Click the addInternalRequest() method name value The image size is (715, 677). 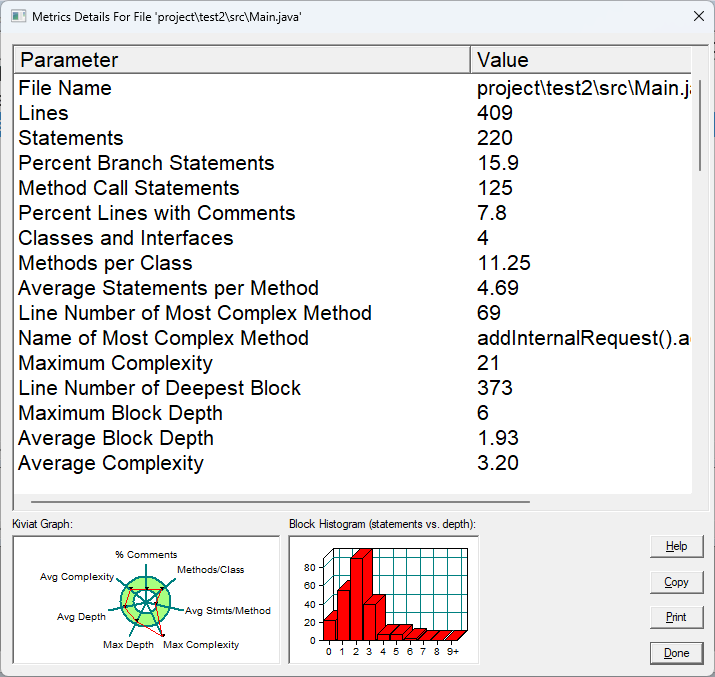tap(584, 338)
